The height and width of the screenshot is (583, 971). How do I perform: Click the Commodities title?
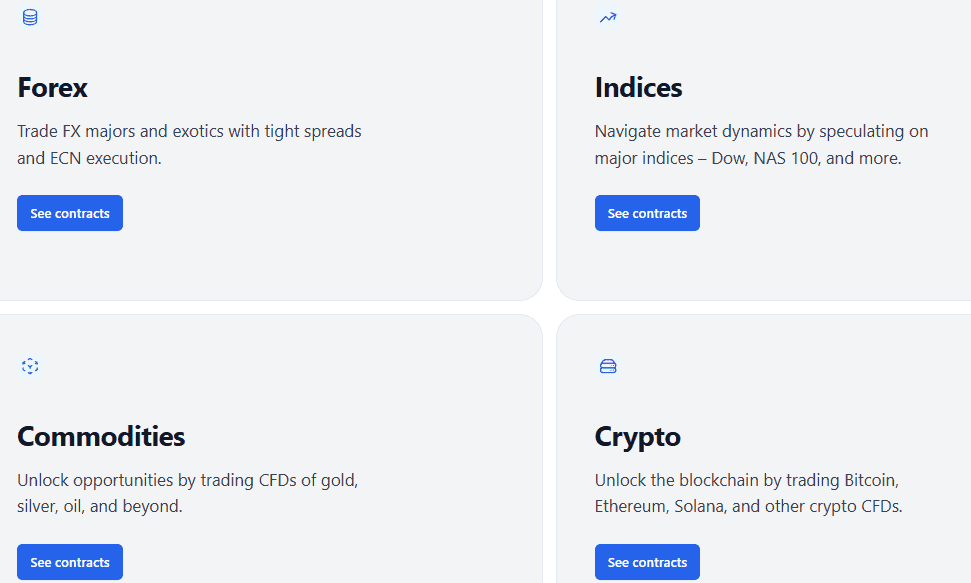pos(101,437)
